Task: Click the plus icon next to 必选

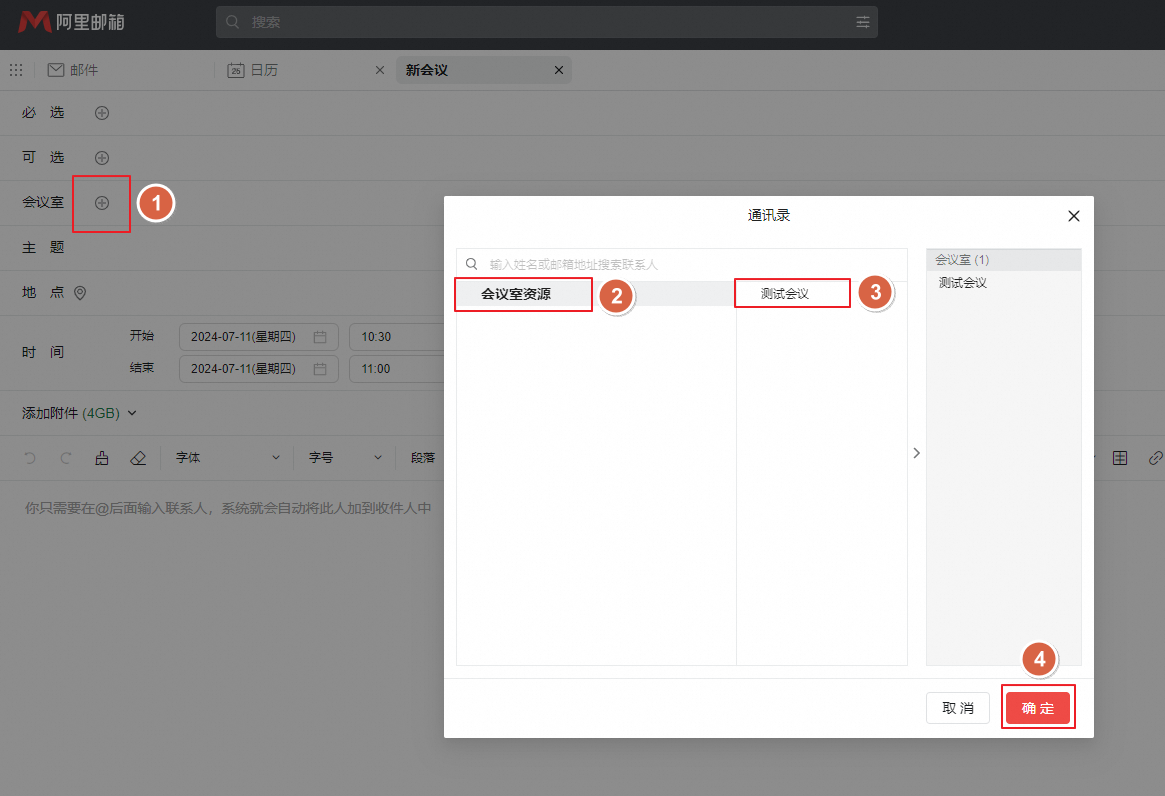Action: (101, 113)
